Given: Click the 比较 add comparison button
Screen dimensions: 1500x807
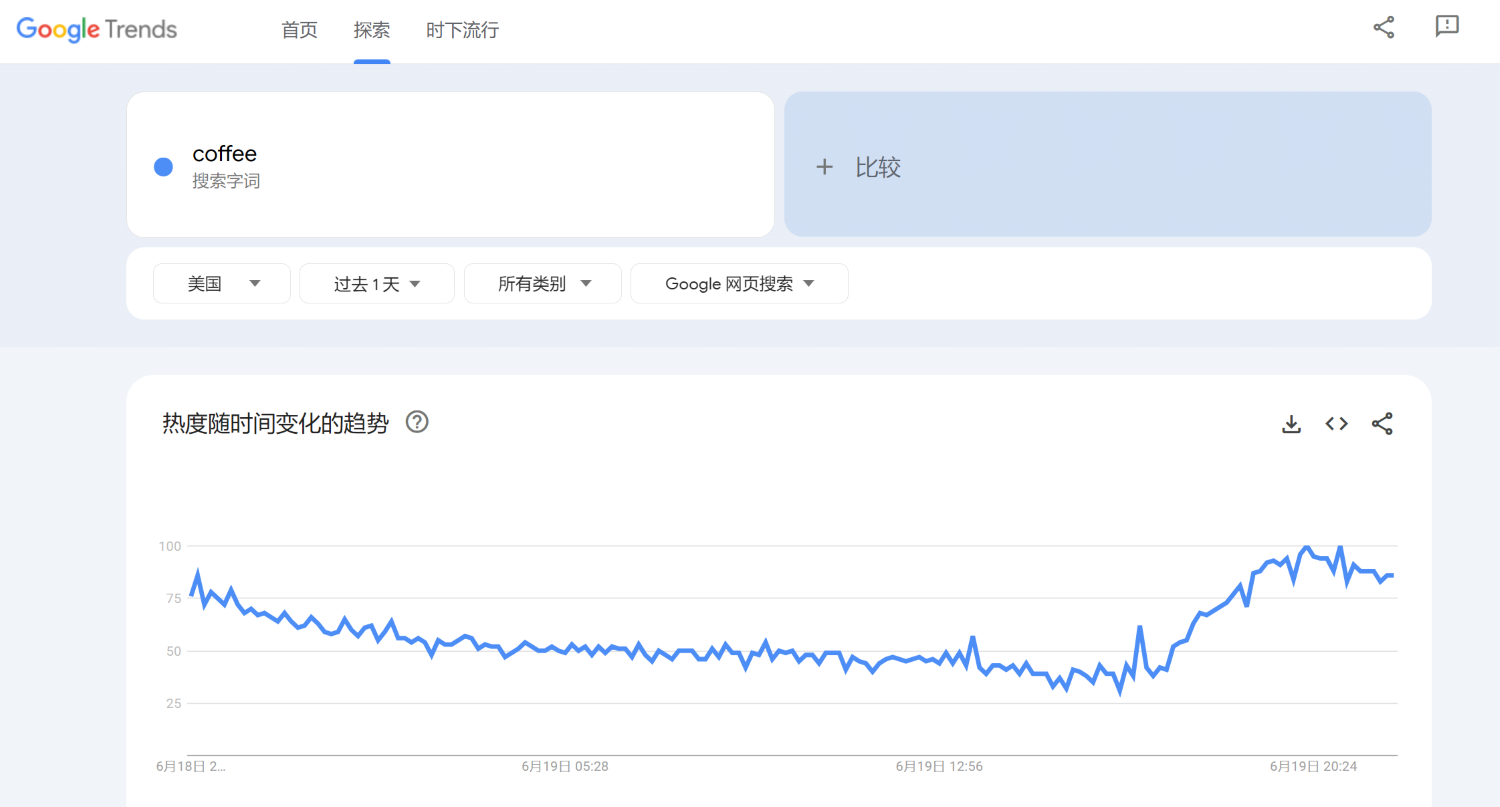Looking at the screenshot, I should click(x=1107, y=165).
